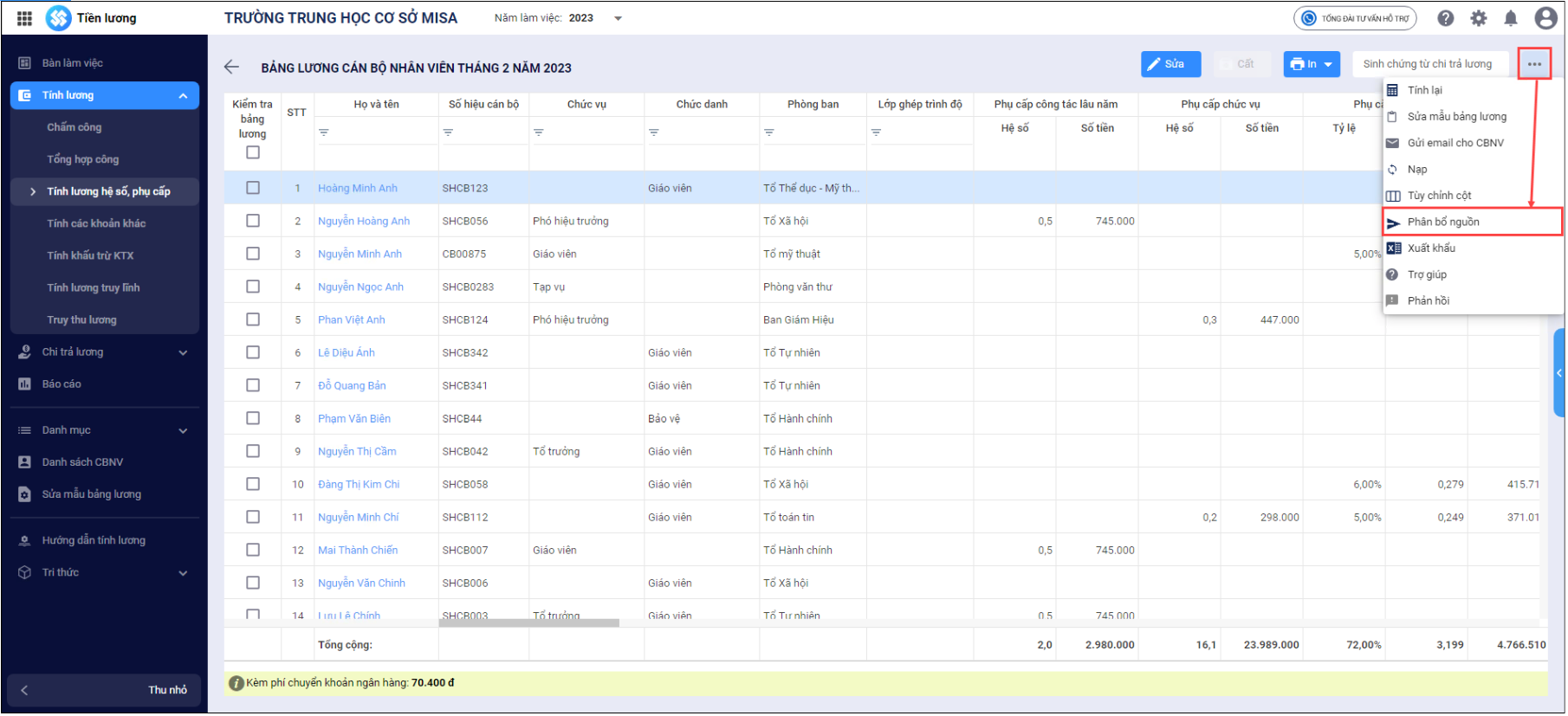This screenshot has width=1568, height=716.
Task: Check the box for Nguyễn Hoàng Anh
Action: pos(253,221)
